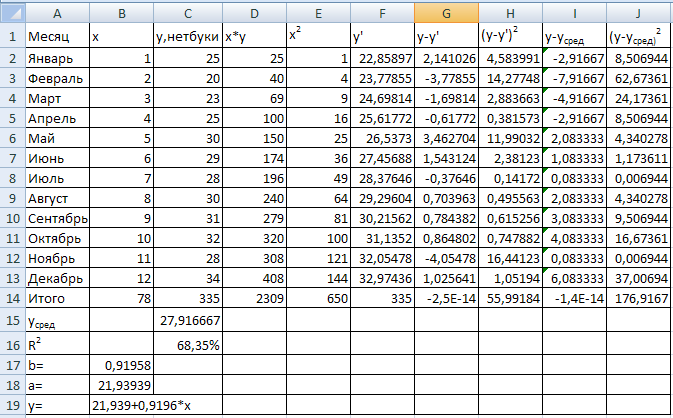Viewport: 673px width, 418px height.
Task: Click value 9,506944
Action: pyautogui.click(x=638, y=218)
